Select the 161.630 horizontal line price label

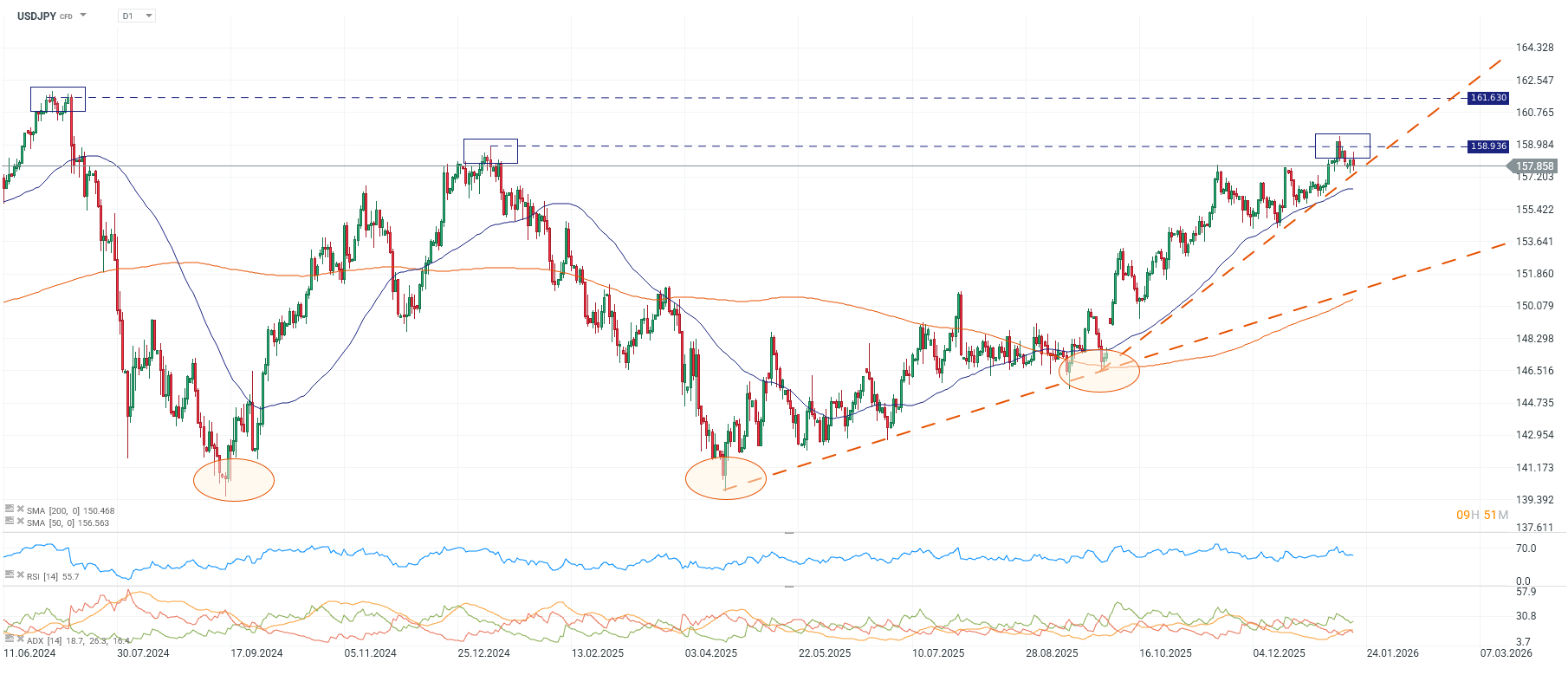(1488, 98)
